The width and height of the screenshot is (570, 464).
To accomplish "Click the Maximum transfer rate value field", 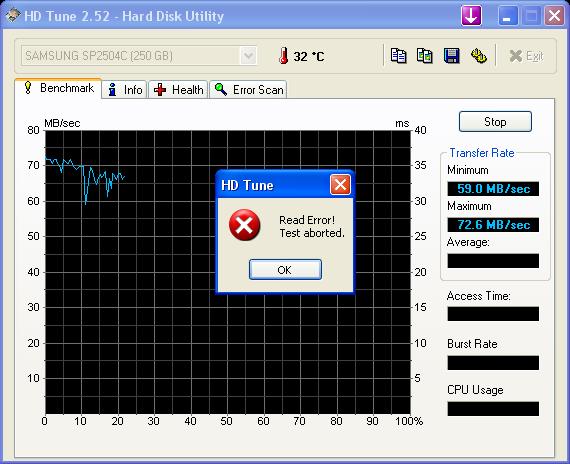I will coord(493,225).
